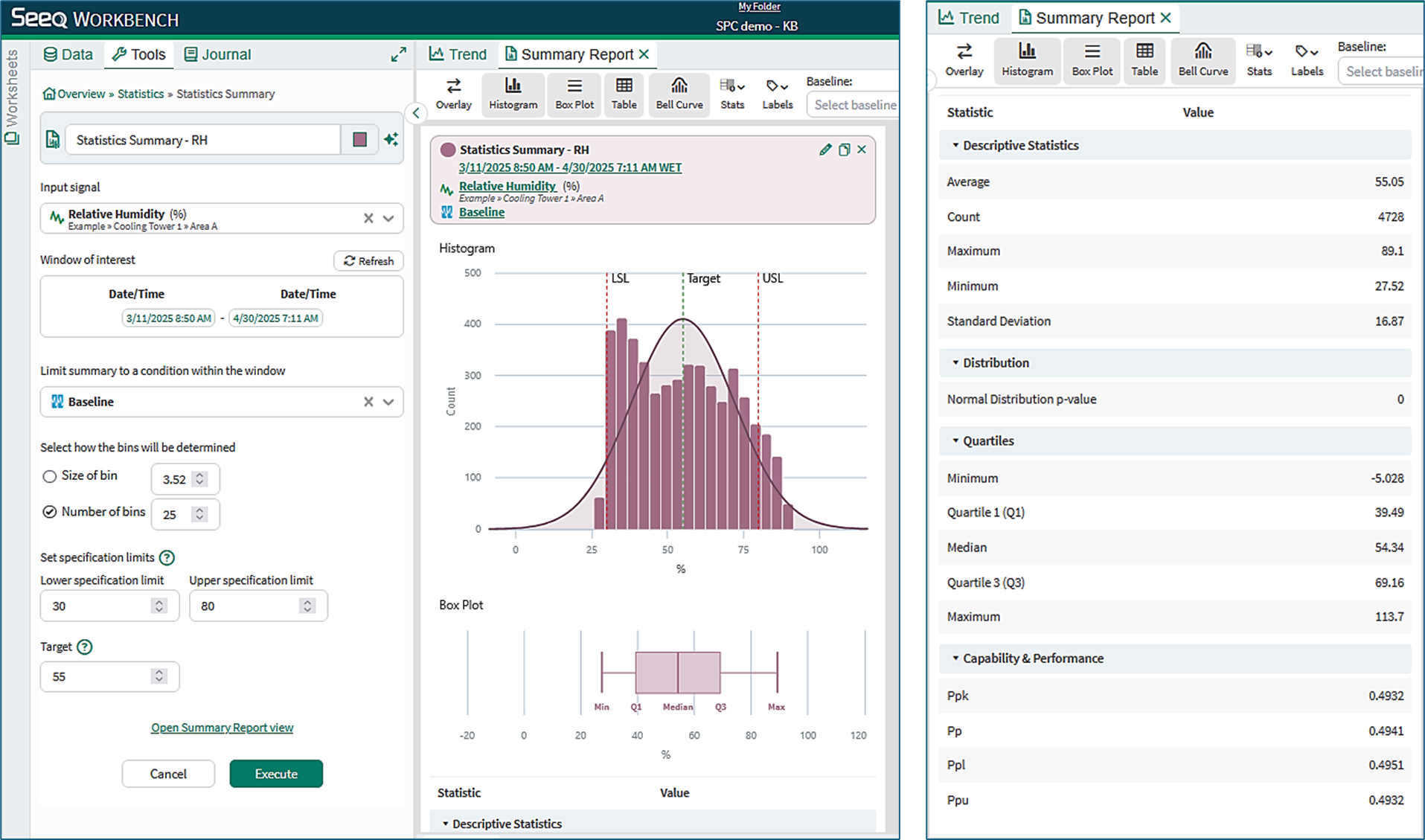Edit the end date 4/30/2025 7:11 AM
The height and width of the screenshot is (840, 1425).
coord(275,318)
